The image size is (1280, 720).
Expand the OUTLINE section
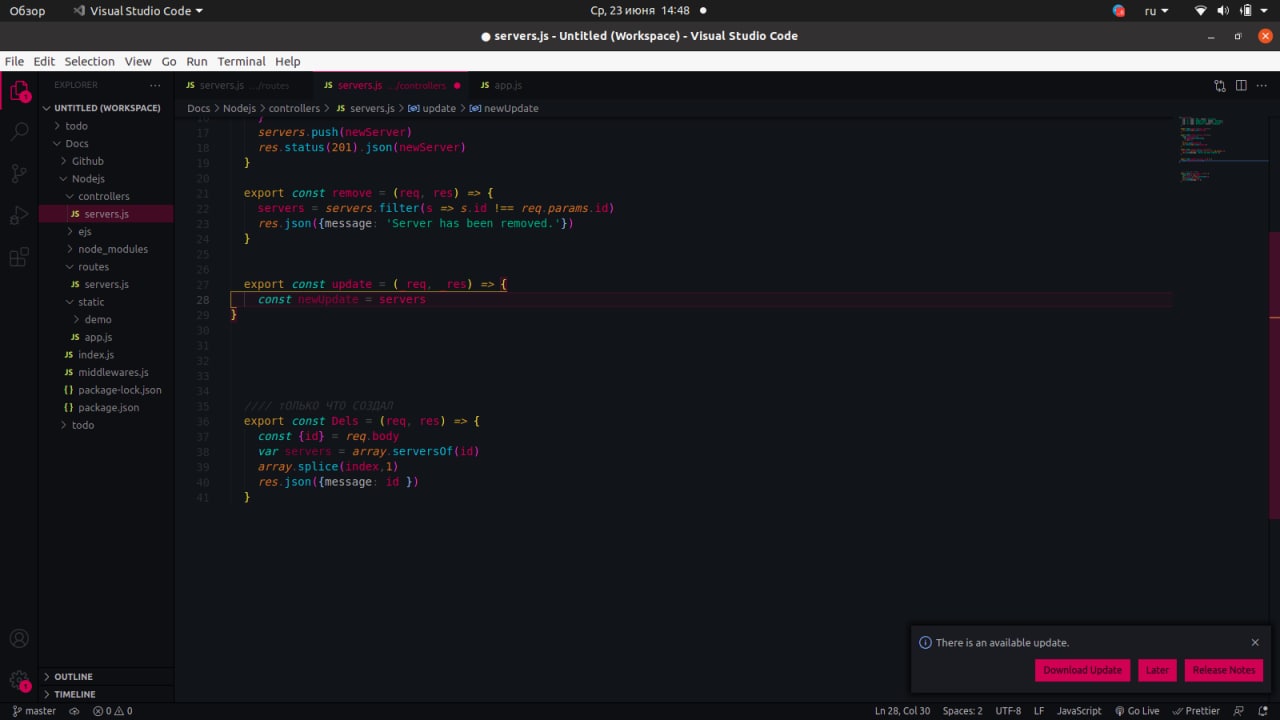click(73, 677)
